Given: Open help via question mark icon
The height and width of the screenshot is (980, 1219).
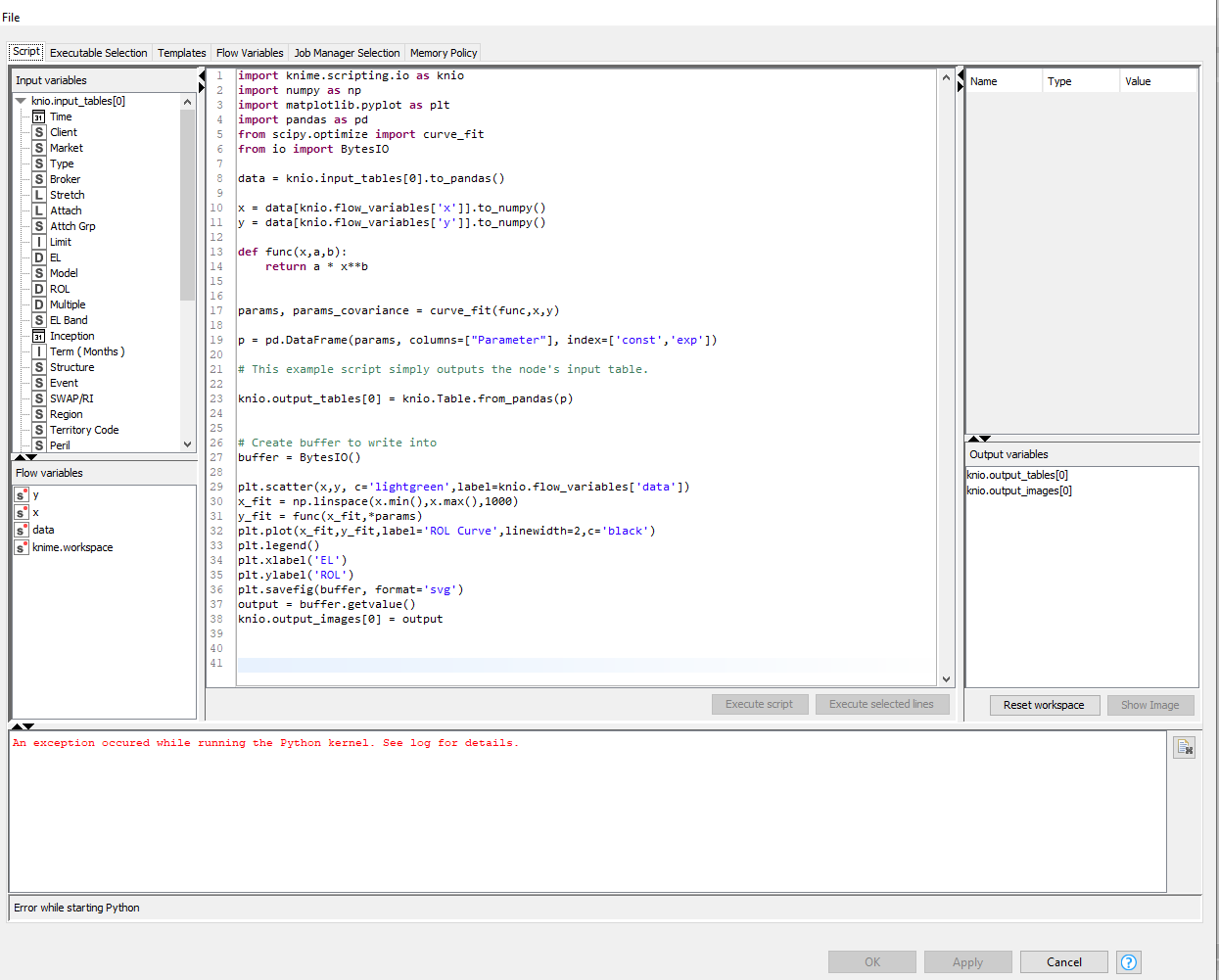Looking at the screenshot, I should (1129, 962).
